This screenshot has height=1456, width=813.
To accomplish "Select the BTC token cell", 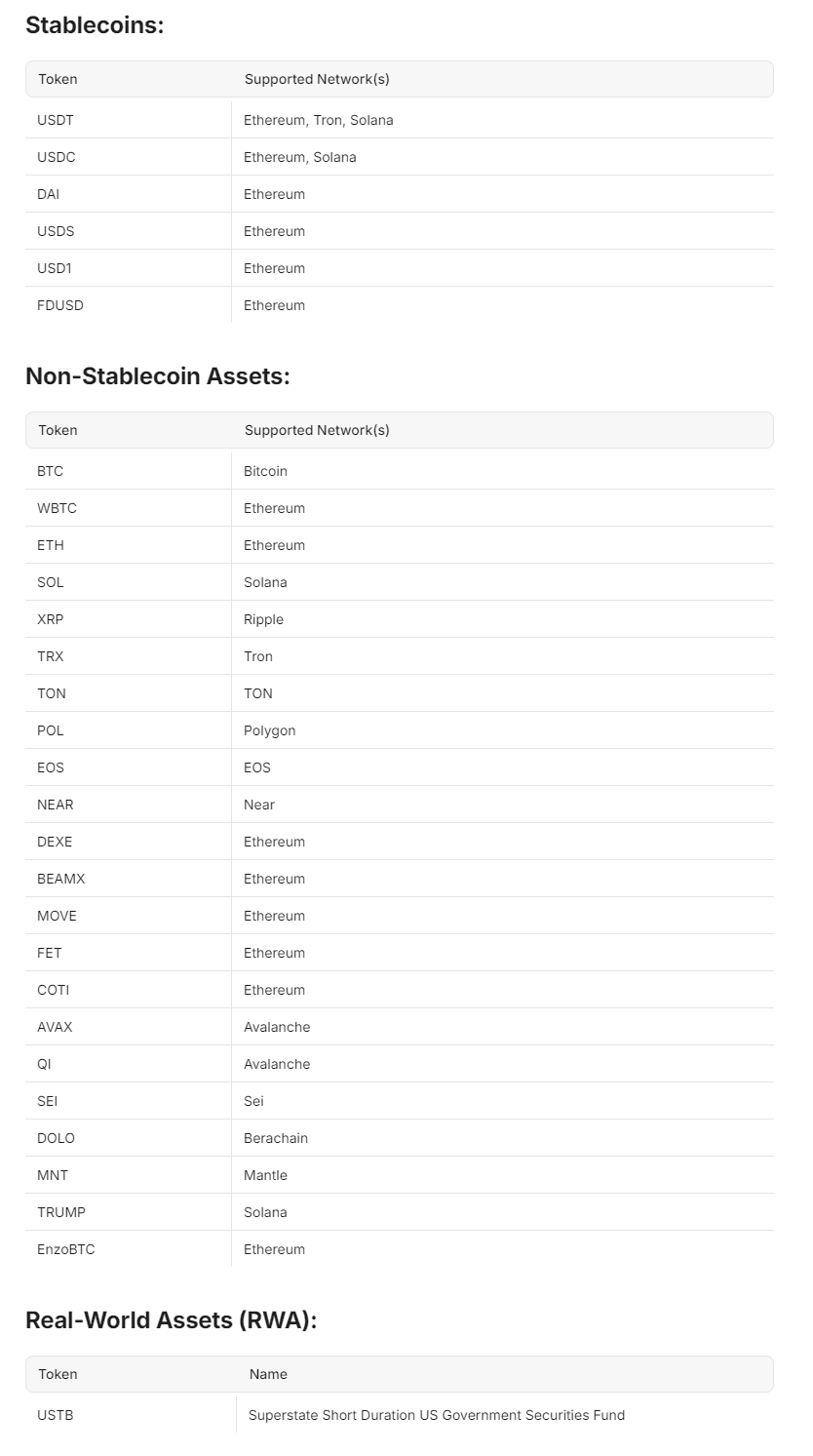I will click(128, 471).
